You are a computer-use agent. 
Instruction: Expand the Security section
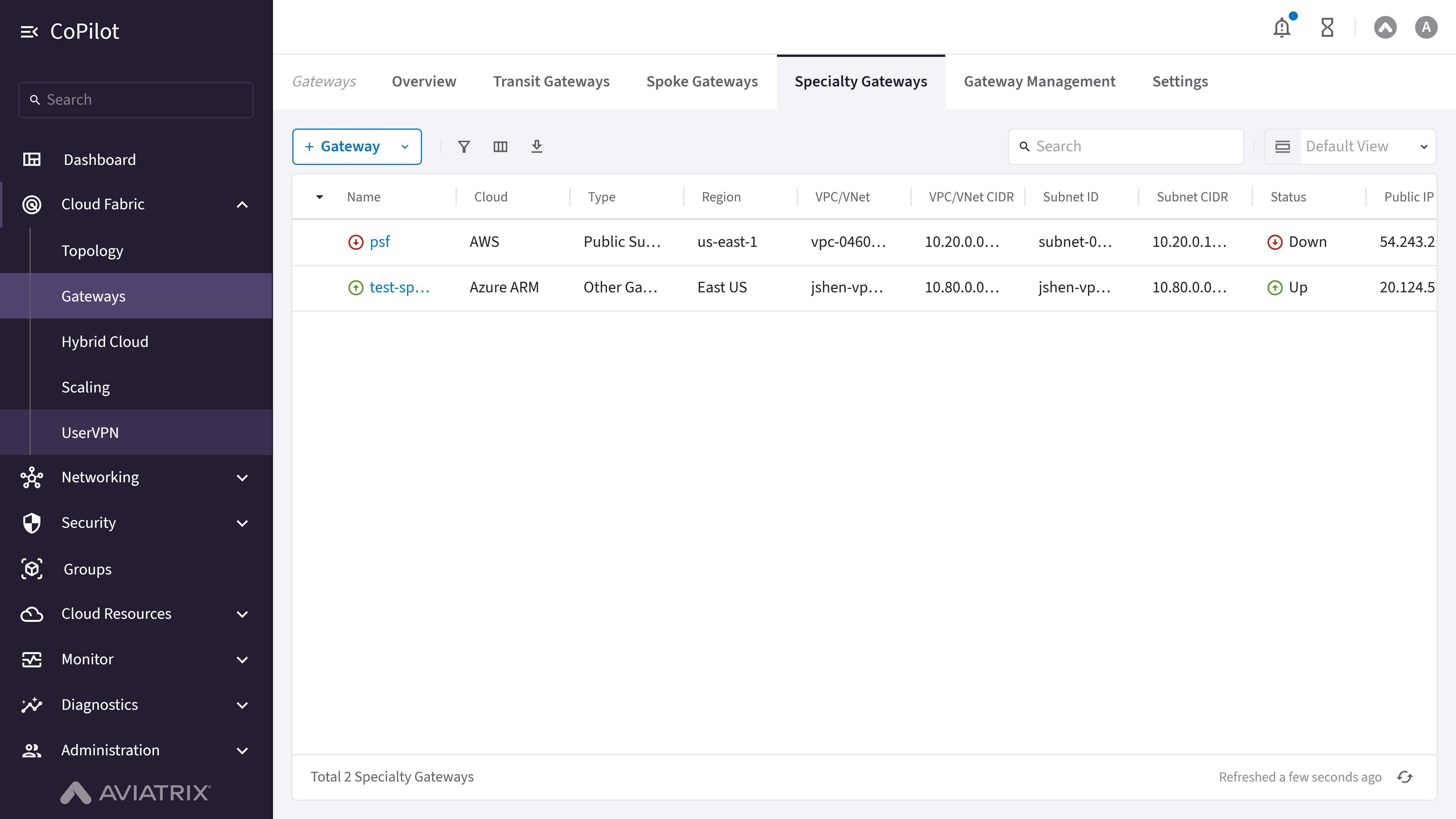pos(243,523)
